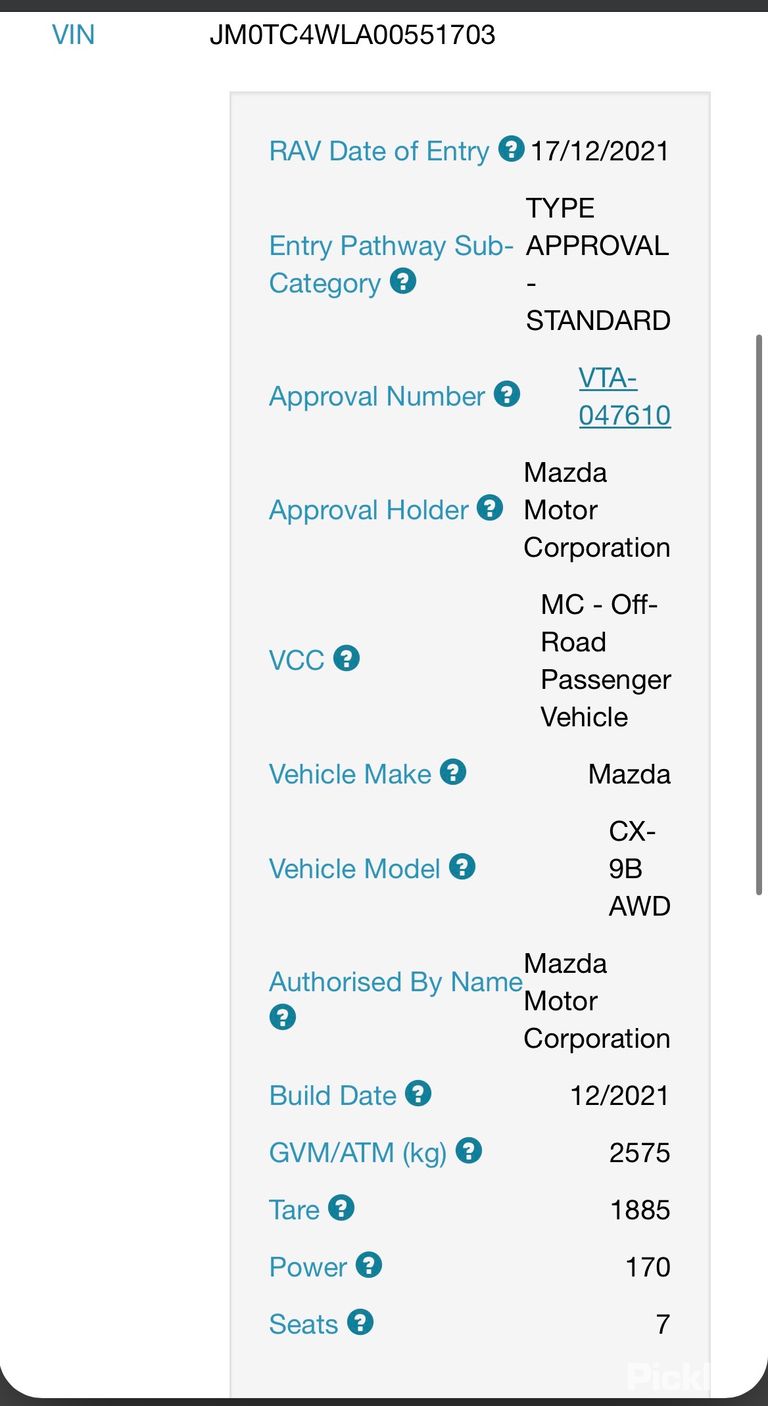768x1406 pixels.
Task: Open the Seats help icon
Action: pos(360,1322)
